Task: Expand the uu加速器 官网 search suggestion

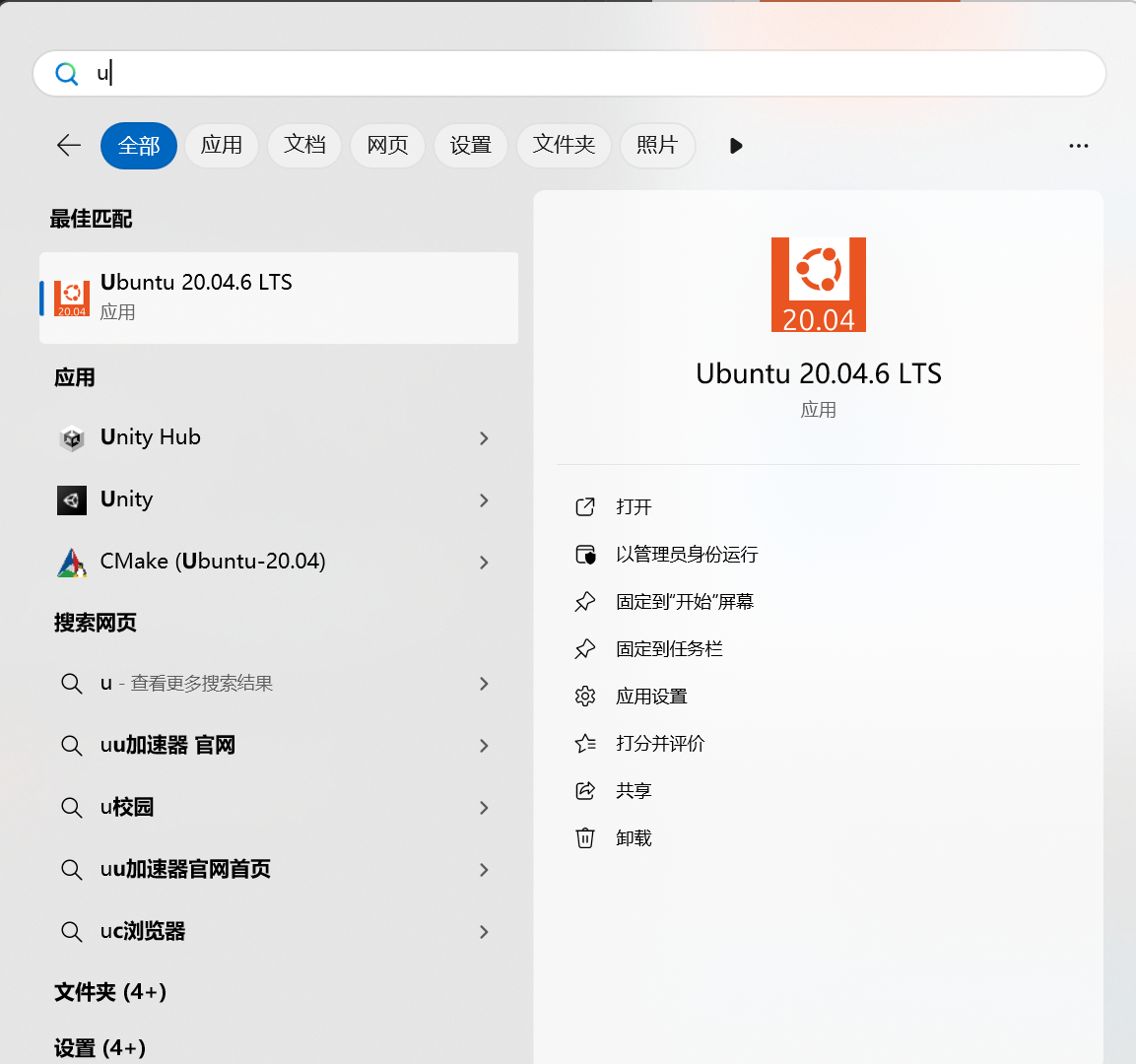Action: click(484, 746)
